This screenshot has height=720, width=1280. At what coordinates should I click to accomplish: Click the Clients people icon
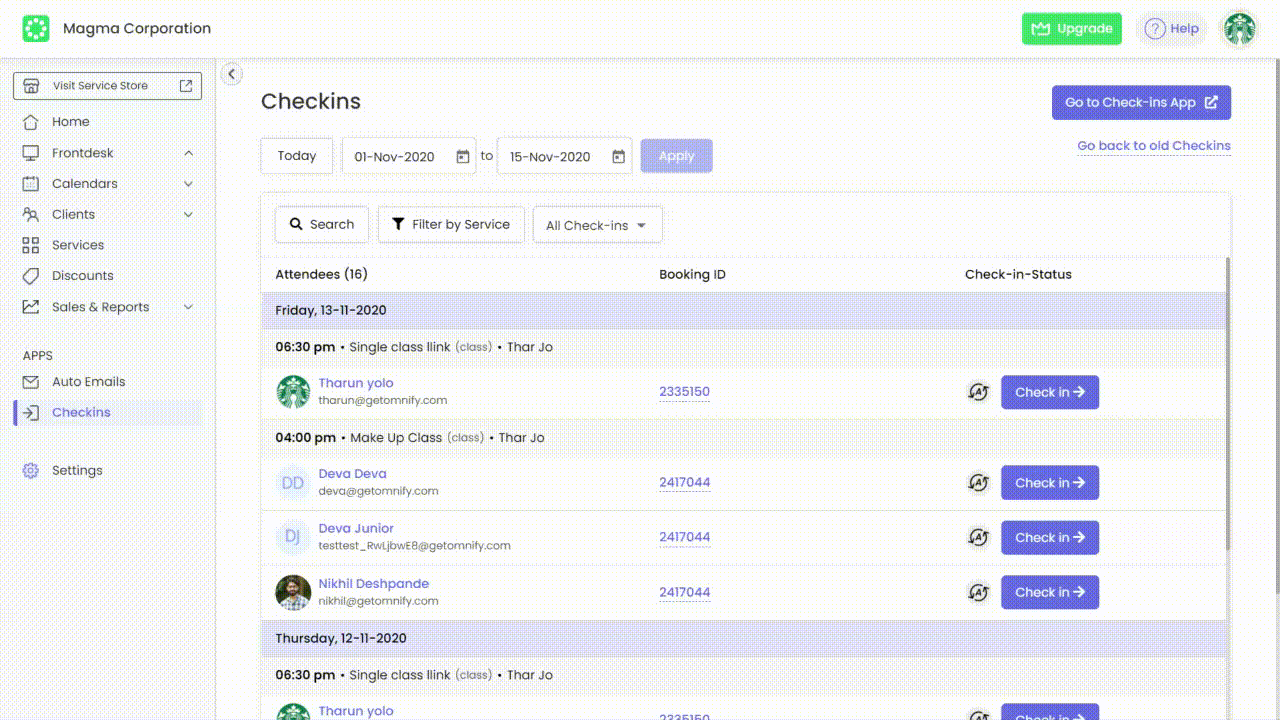[x=31, y=214]
